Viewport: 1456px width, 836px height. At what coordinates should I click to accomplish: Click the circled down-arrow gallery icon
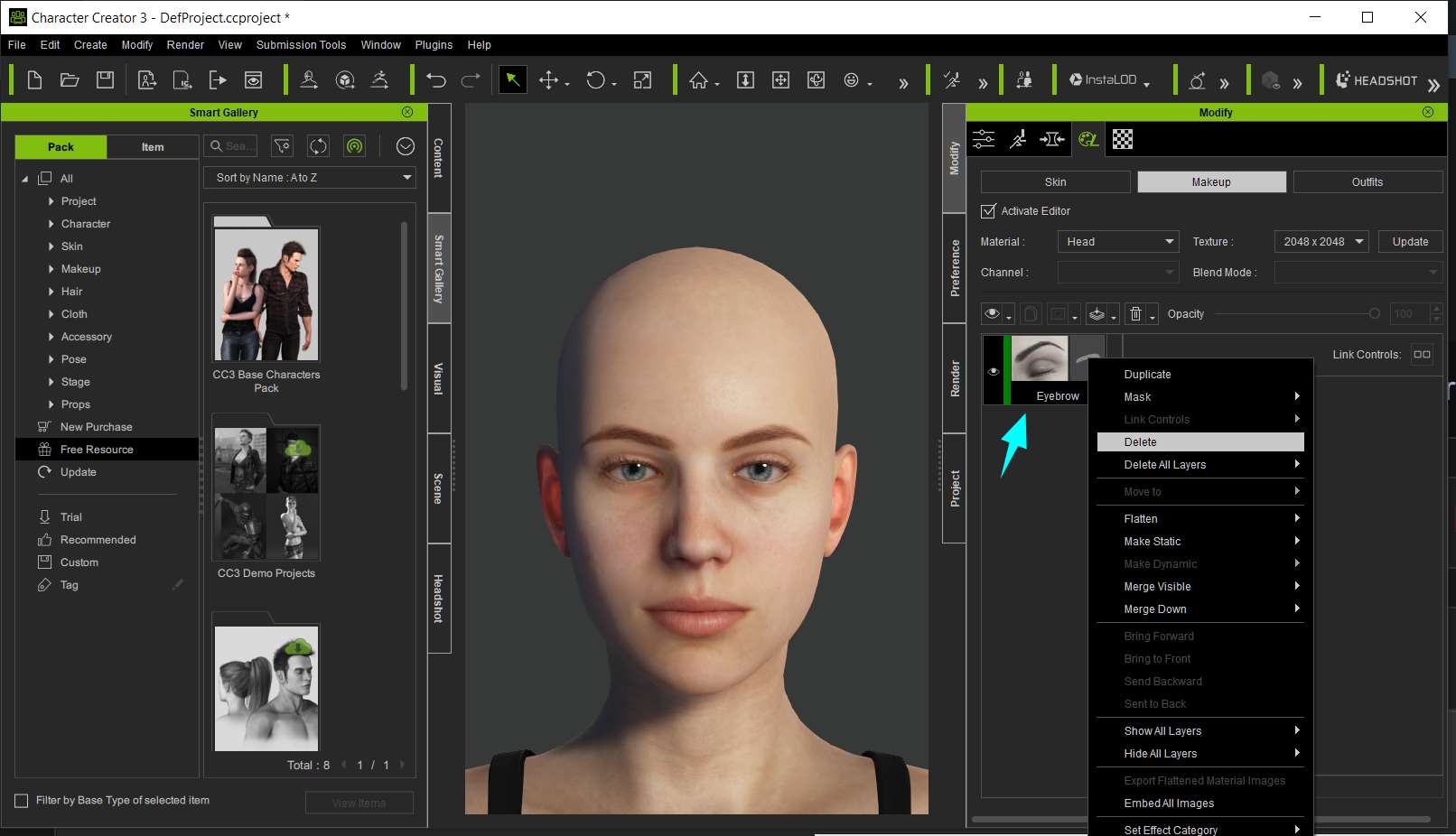tap(406, 146)
